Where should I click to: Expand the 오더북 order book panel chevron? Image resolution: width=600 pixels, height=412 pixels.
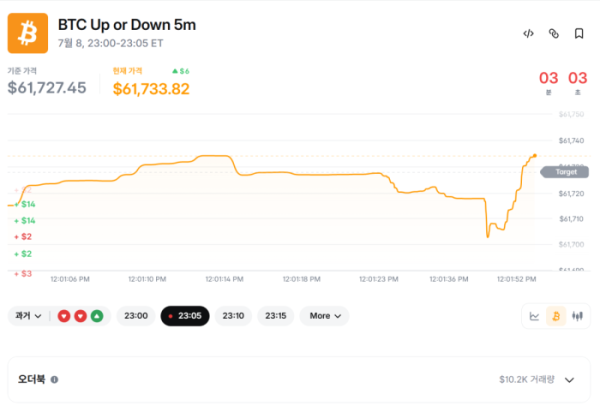coord(570,380)
